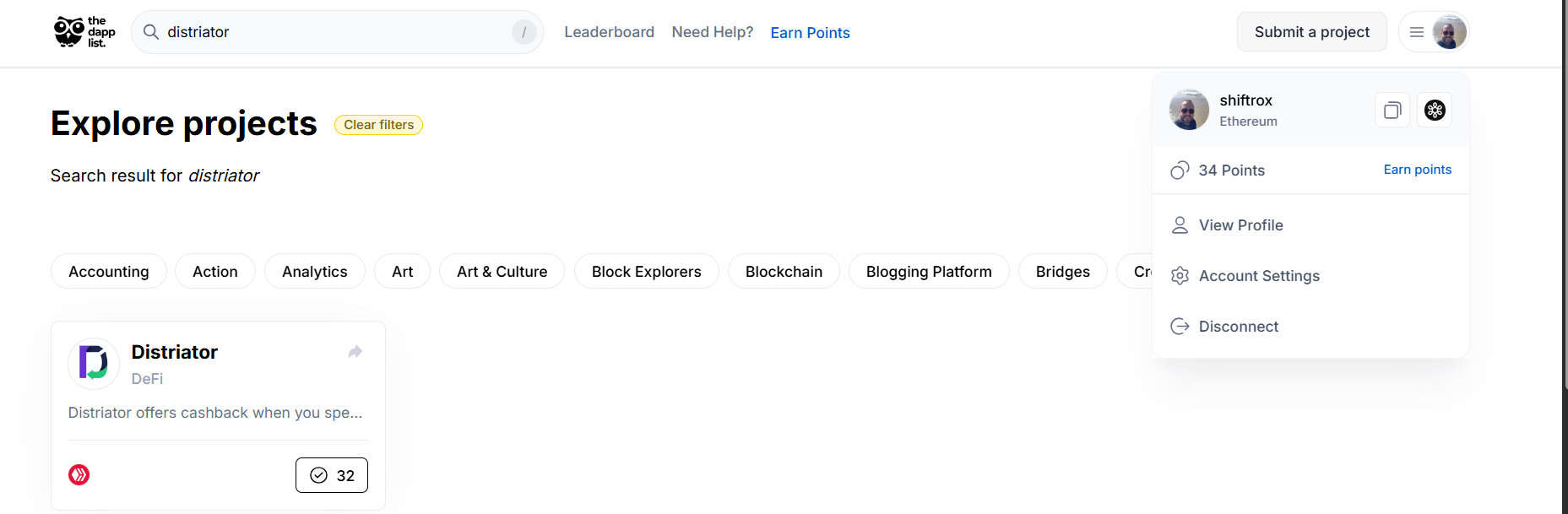This screenshot has width=1568, height=514.
Task: Filter by Art category
Action: coord(403,272)
